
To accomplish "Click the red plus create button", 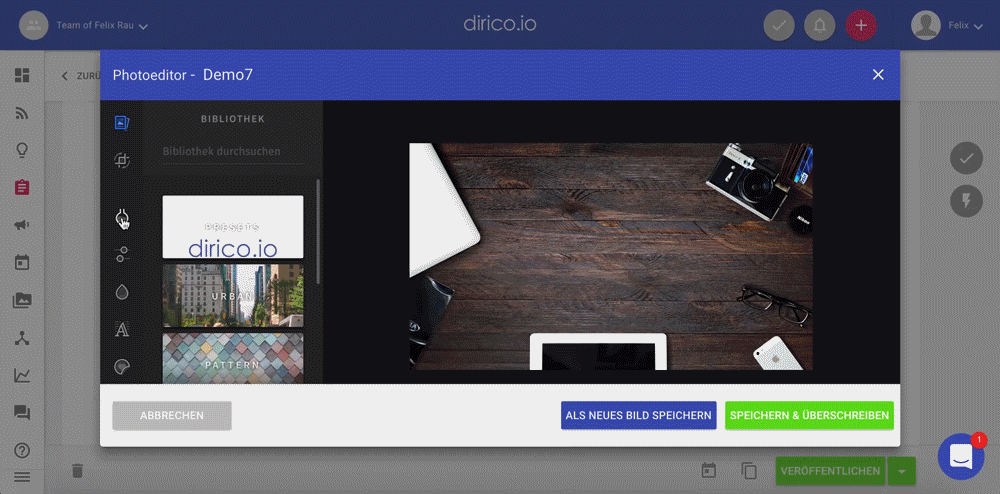I will [x=861, y=25].
